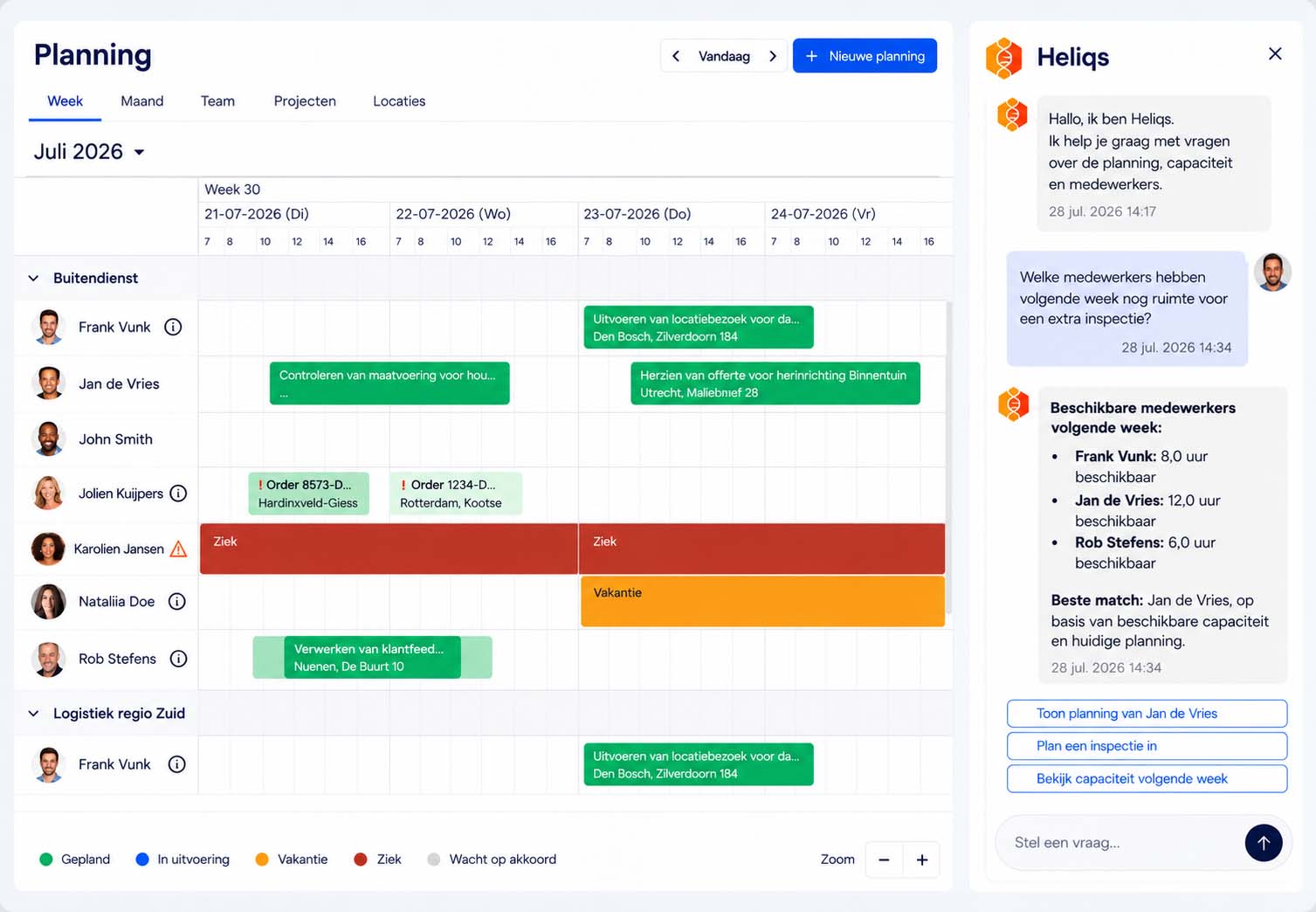
Task: Go to next period with right chevron
Action: (x=773, y=56)
